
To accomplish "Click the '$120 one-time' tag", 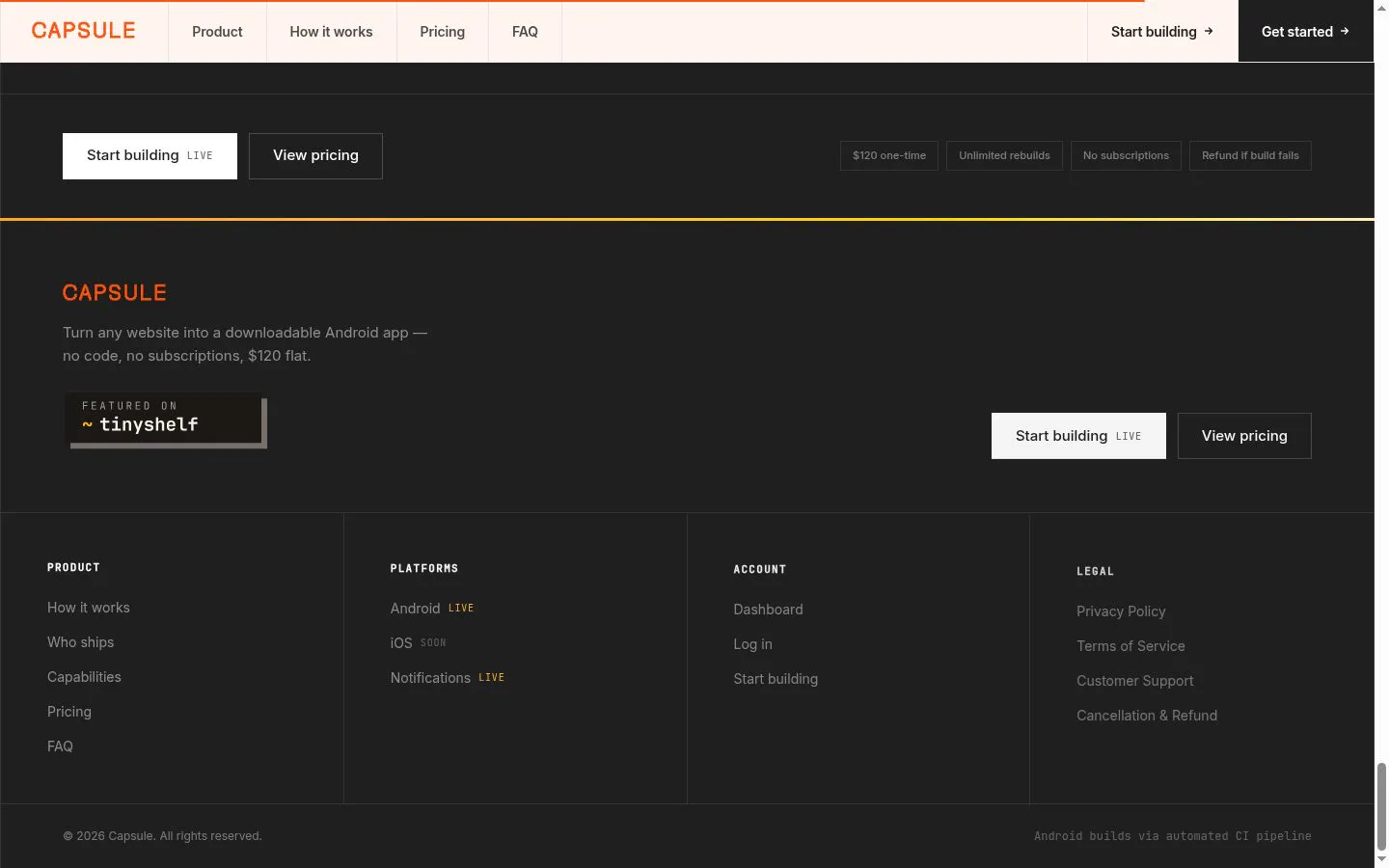I will [x=889, y=155].
